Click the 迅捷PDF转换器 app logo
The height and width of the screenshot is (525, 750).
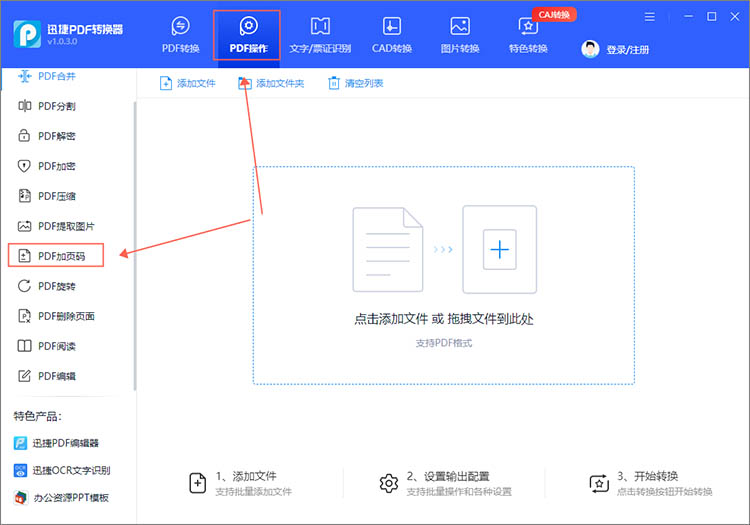[27, 34]
